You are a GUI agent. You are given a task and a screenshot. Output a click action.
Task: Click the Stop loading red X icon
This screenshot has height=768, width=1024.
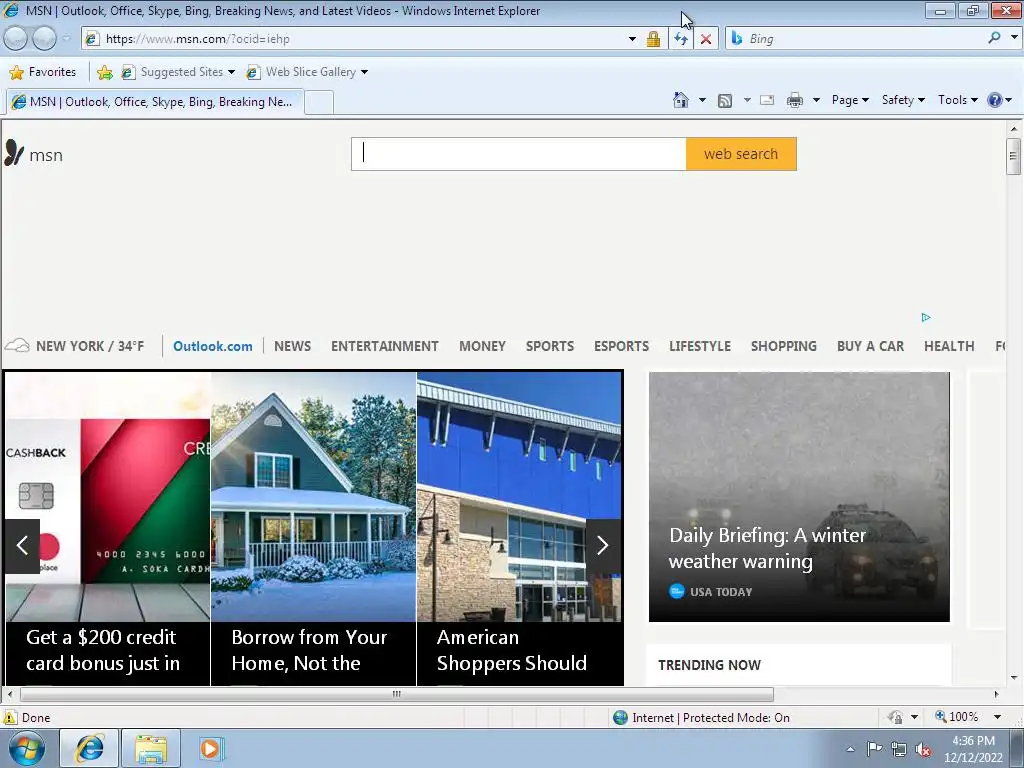point(706,39)
